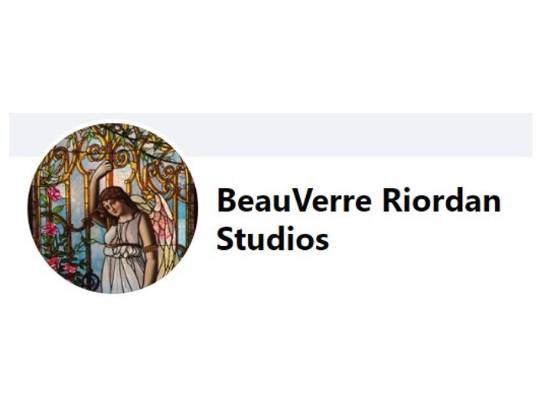The height and width of the screenshot is (408, 544).
Task: Click the word Riordan in the title
Action: pos(442,201)
